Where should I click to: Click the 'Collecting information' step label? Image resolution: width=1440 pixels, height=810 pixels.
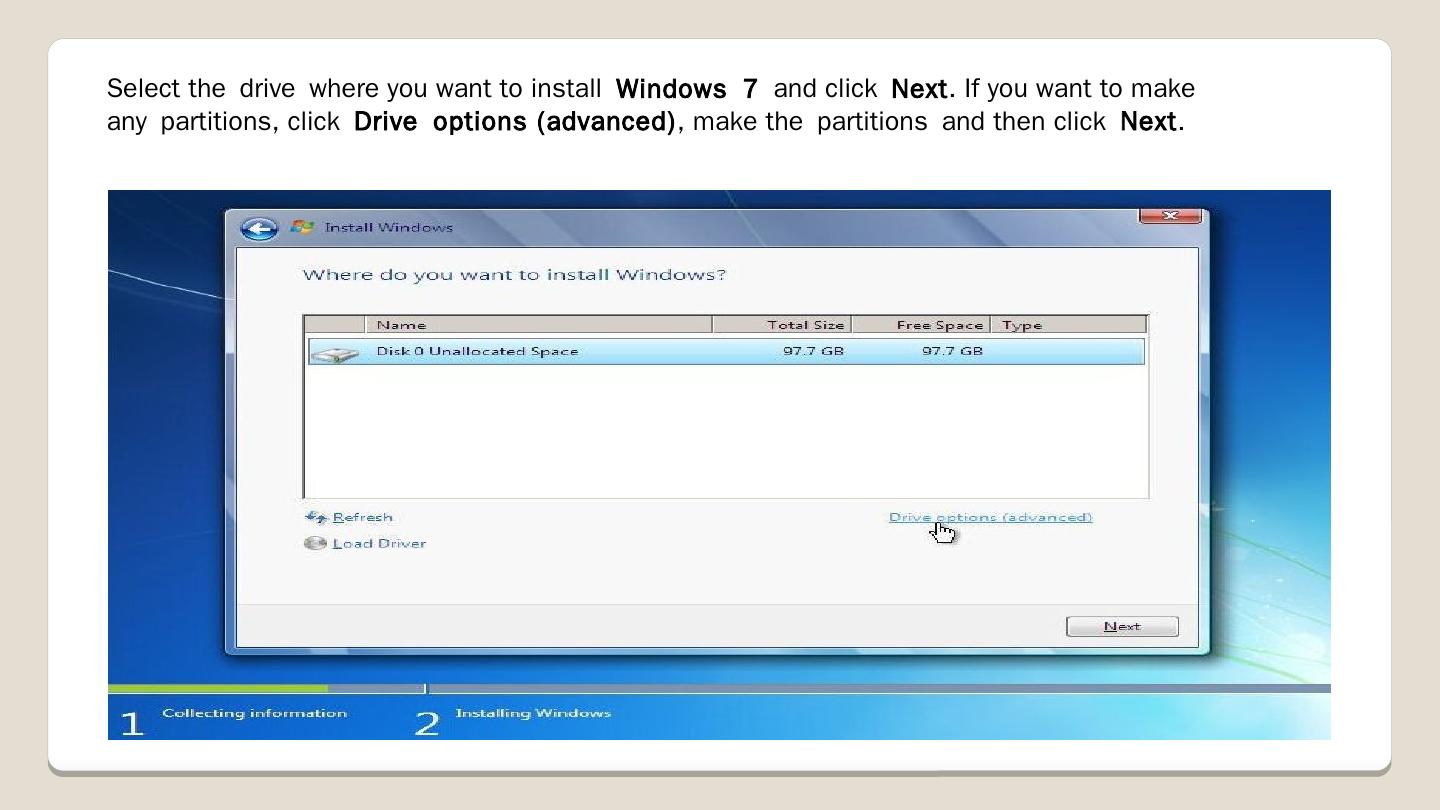pyautogui.click(x=255, y=713)
